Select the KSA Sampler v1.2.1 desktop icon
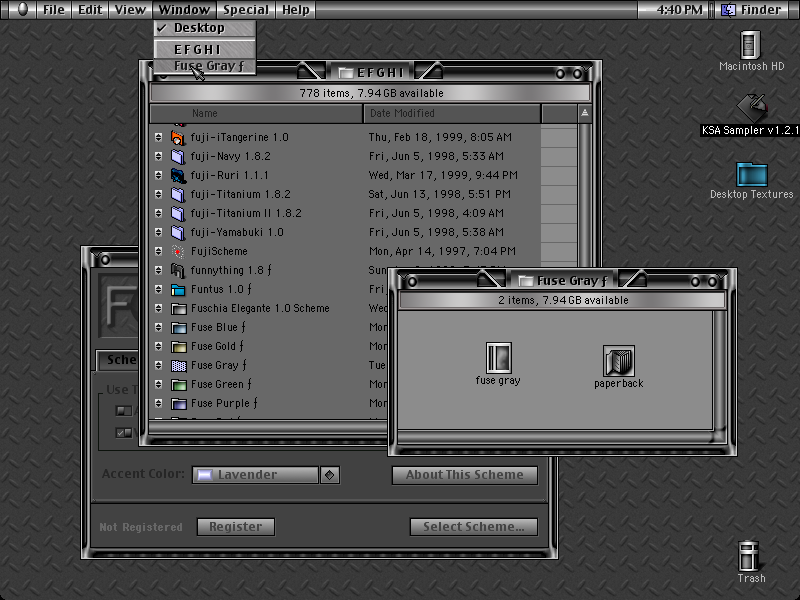This screenshot has width=800, height=600. click(752, 108)
